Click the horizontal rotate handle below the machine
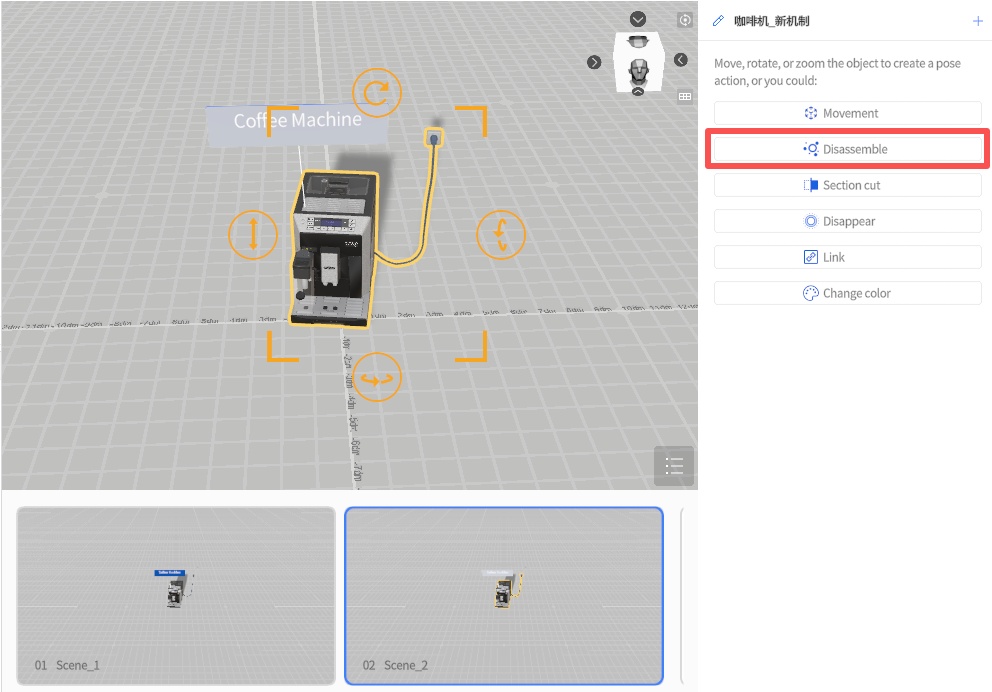 point(377,378)
